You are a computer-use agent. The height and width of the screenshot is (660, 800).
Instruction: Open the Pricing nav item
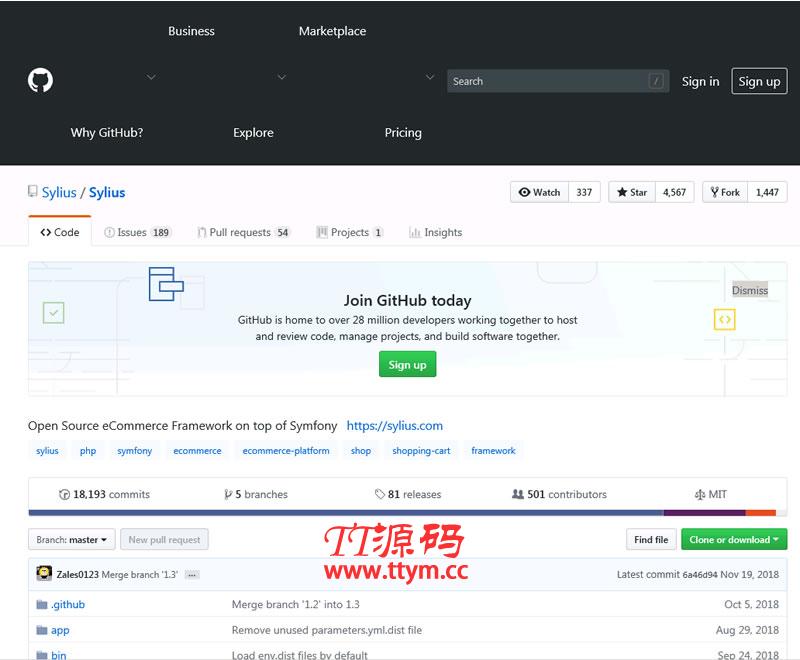point(403,133)
